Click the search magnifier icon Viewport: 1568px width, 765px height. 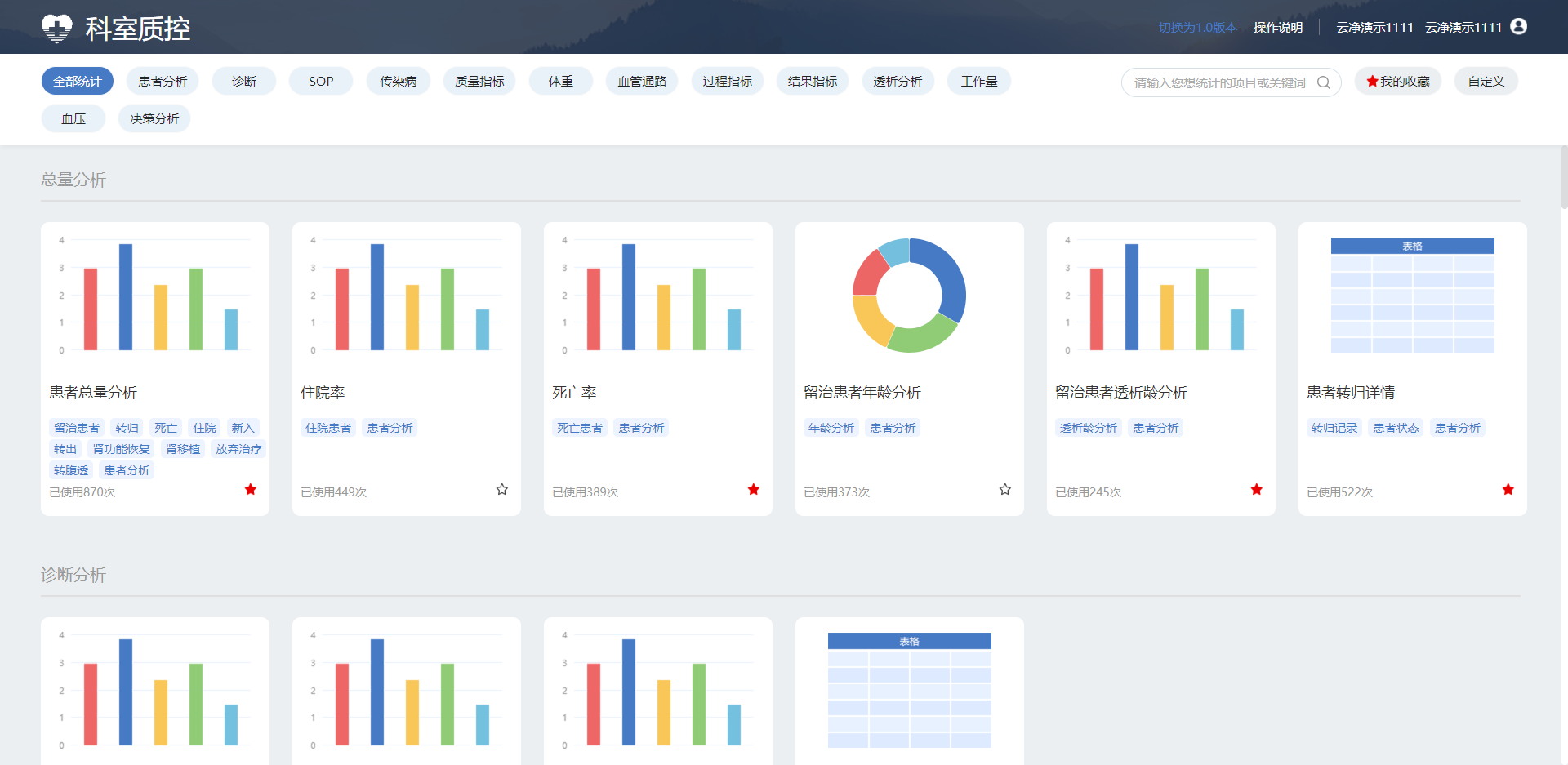(1324, 82)
